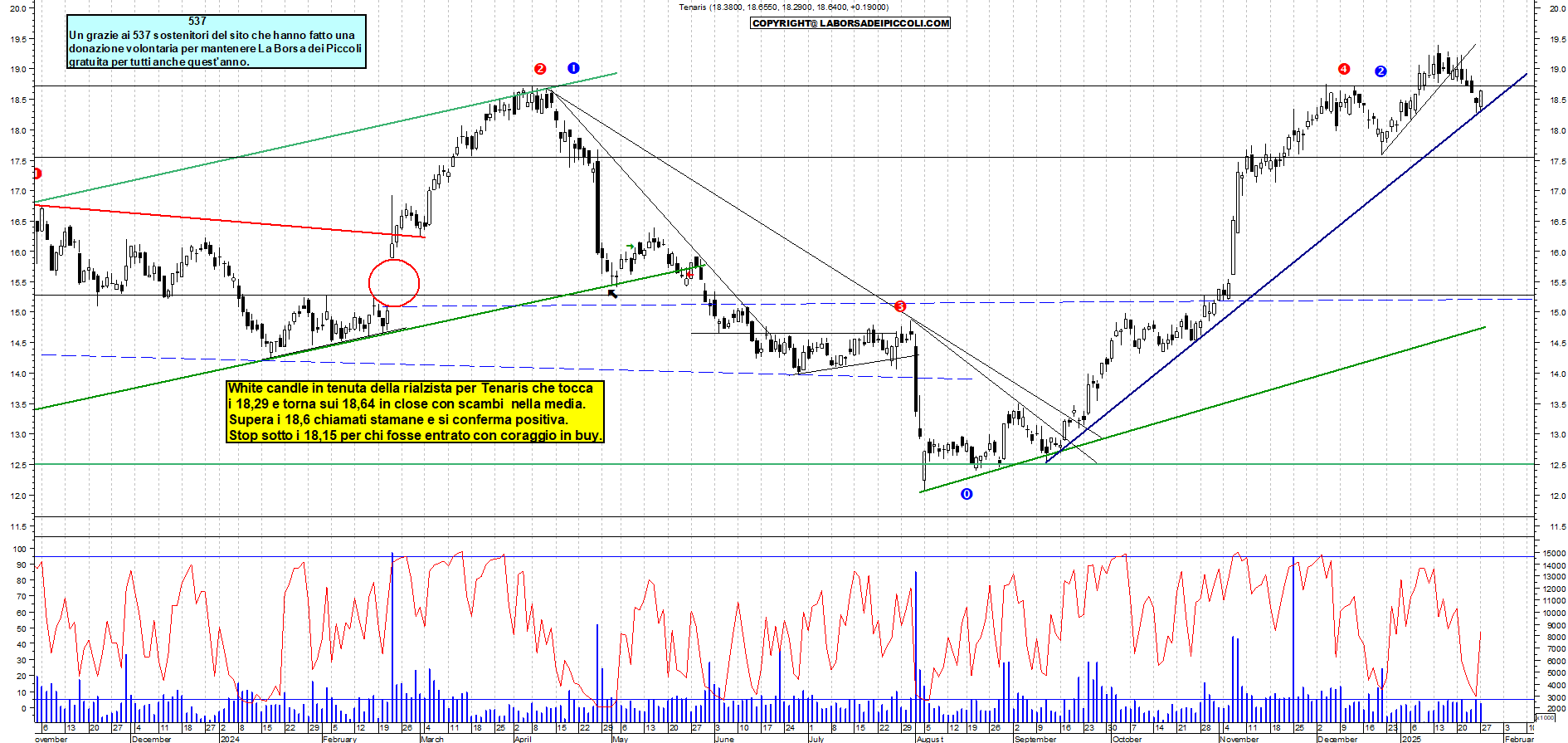Click the 'September' month label on time axis
Viewport: 1568px width, 743px height.
coord(1035,739)
